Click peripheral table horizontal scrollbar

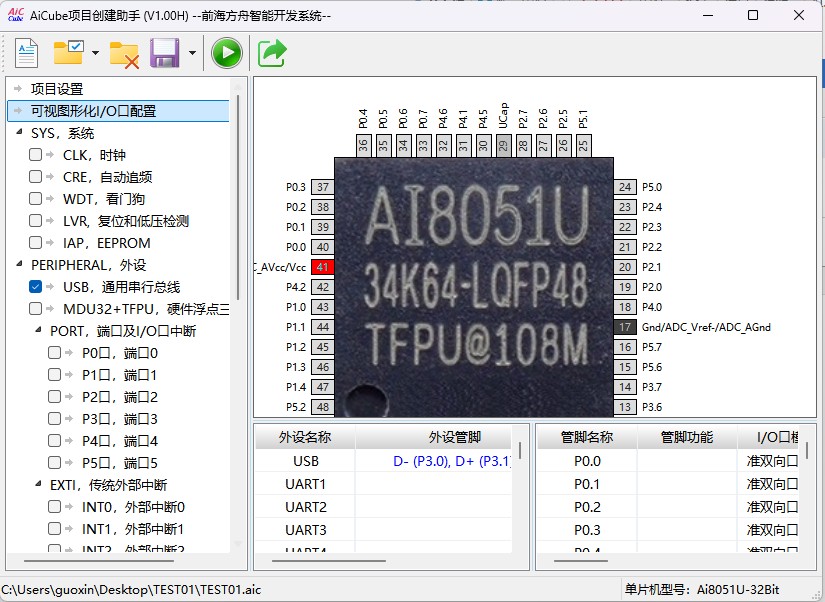point(329,561)
